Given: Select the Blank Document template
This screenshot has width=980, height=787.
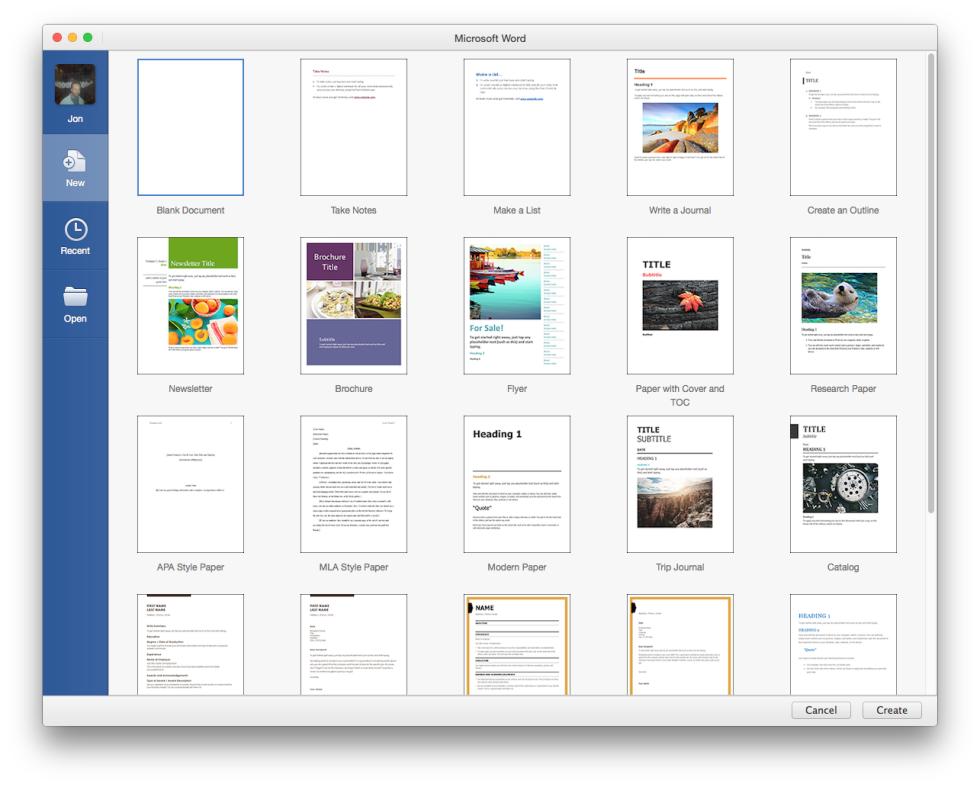Looking at the screenshot, I should tap(190, 127).
